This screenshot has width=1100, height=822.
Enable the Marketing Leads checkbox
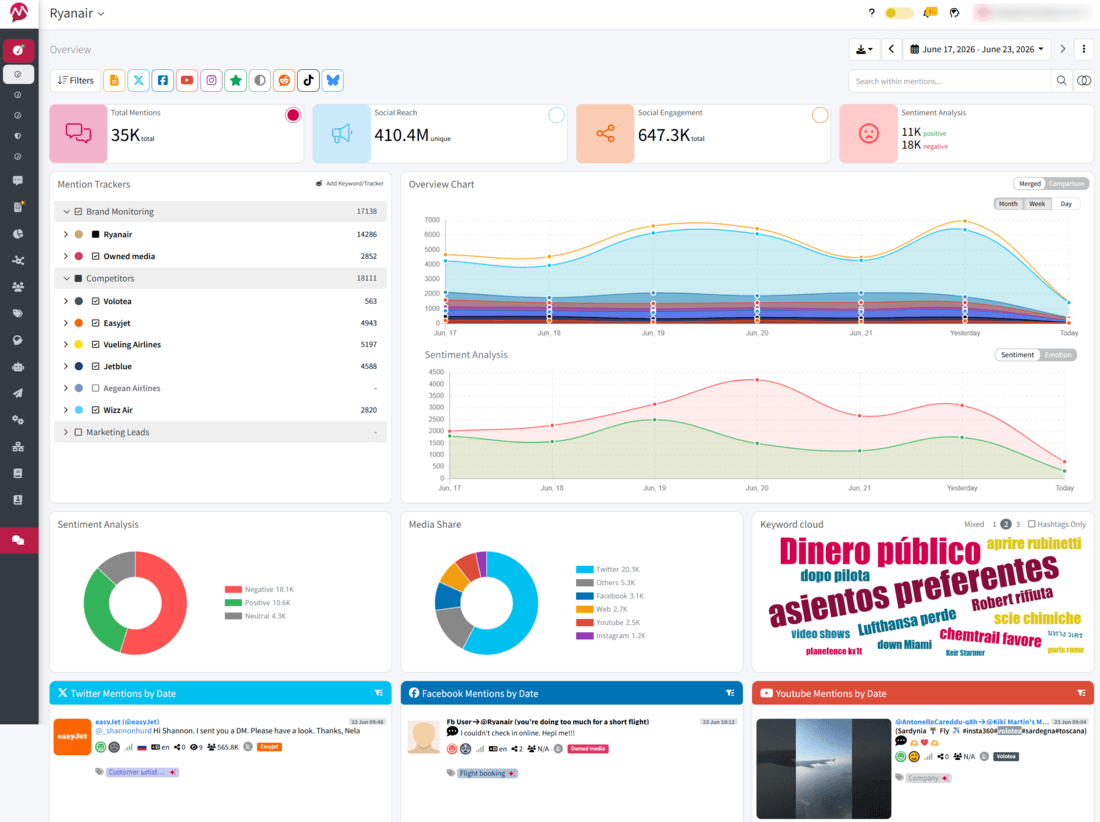coord(79,432)
